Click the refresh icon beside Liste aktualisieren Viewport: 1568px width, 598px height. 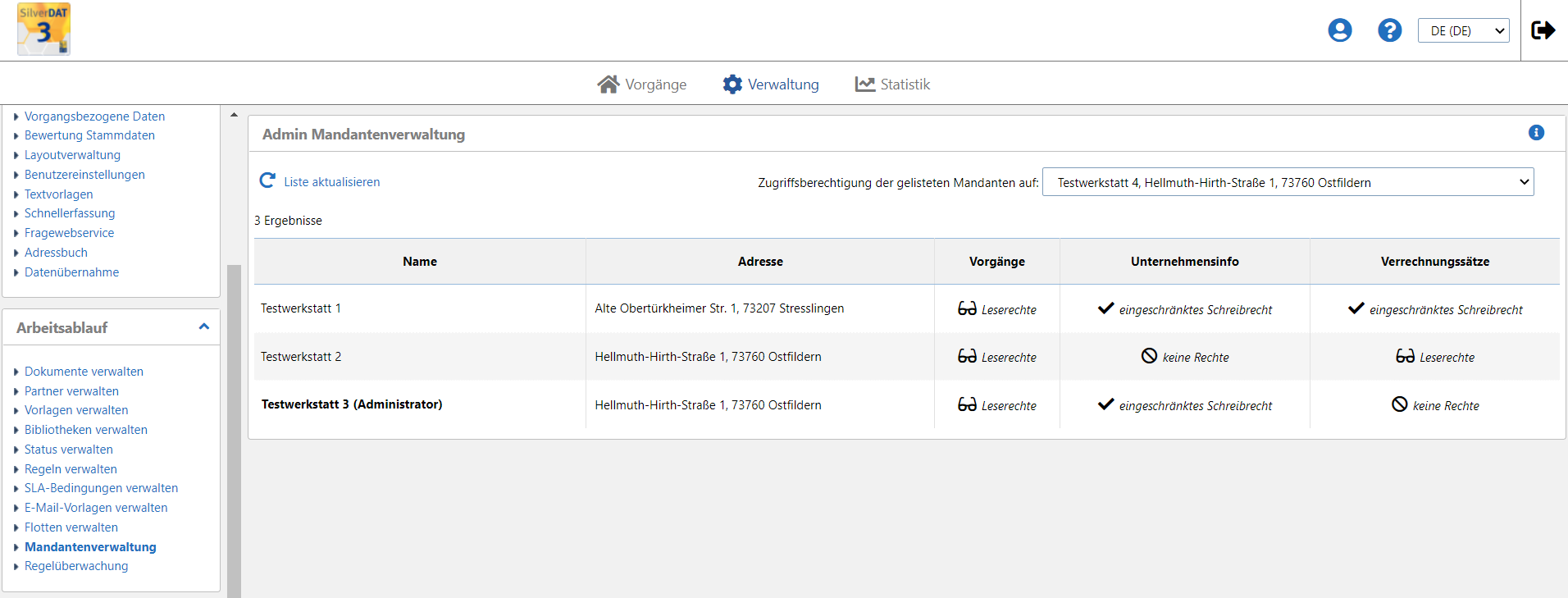[267, 180]
